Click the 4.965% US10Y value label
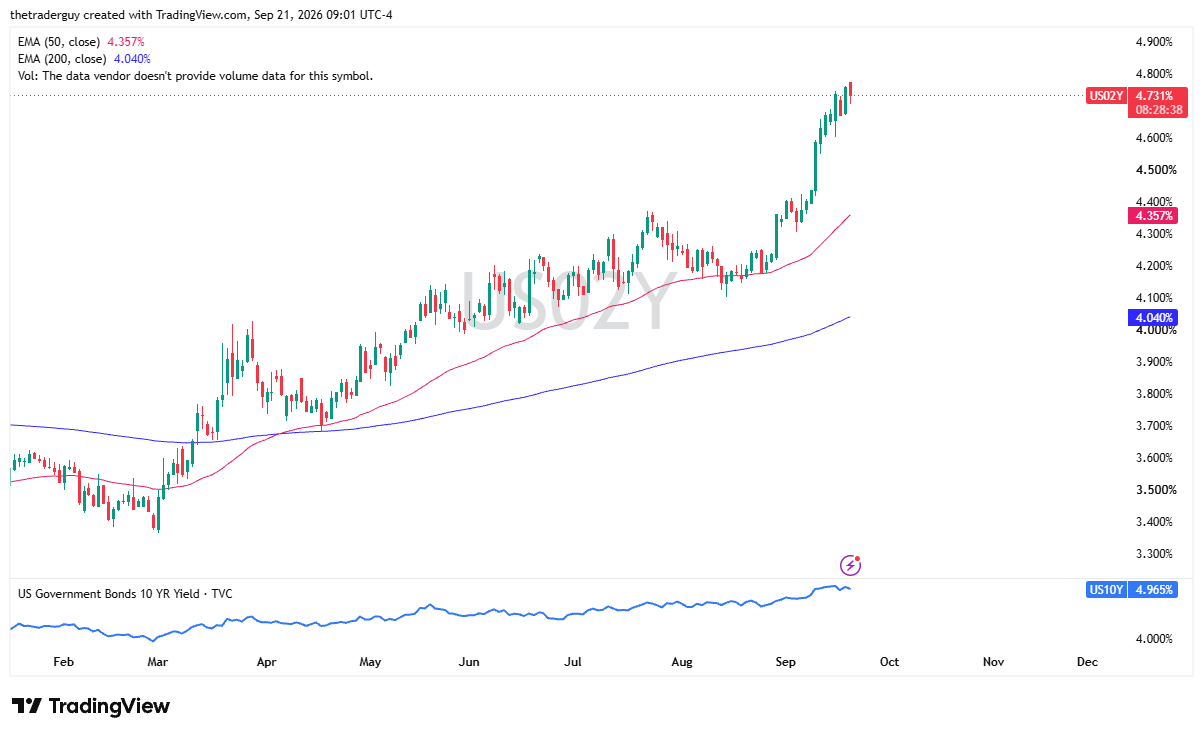The width and height of the screenshot is (1203, 736). tap(1154, 590)
